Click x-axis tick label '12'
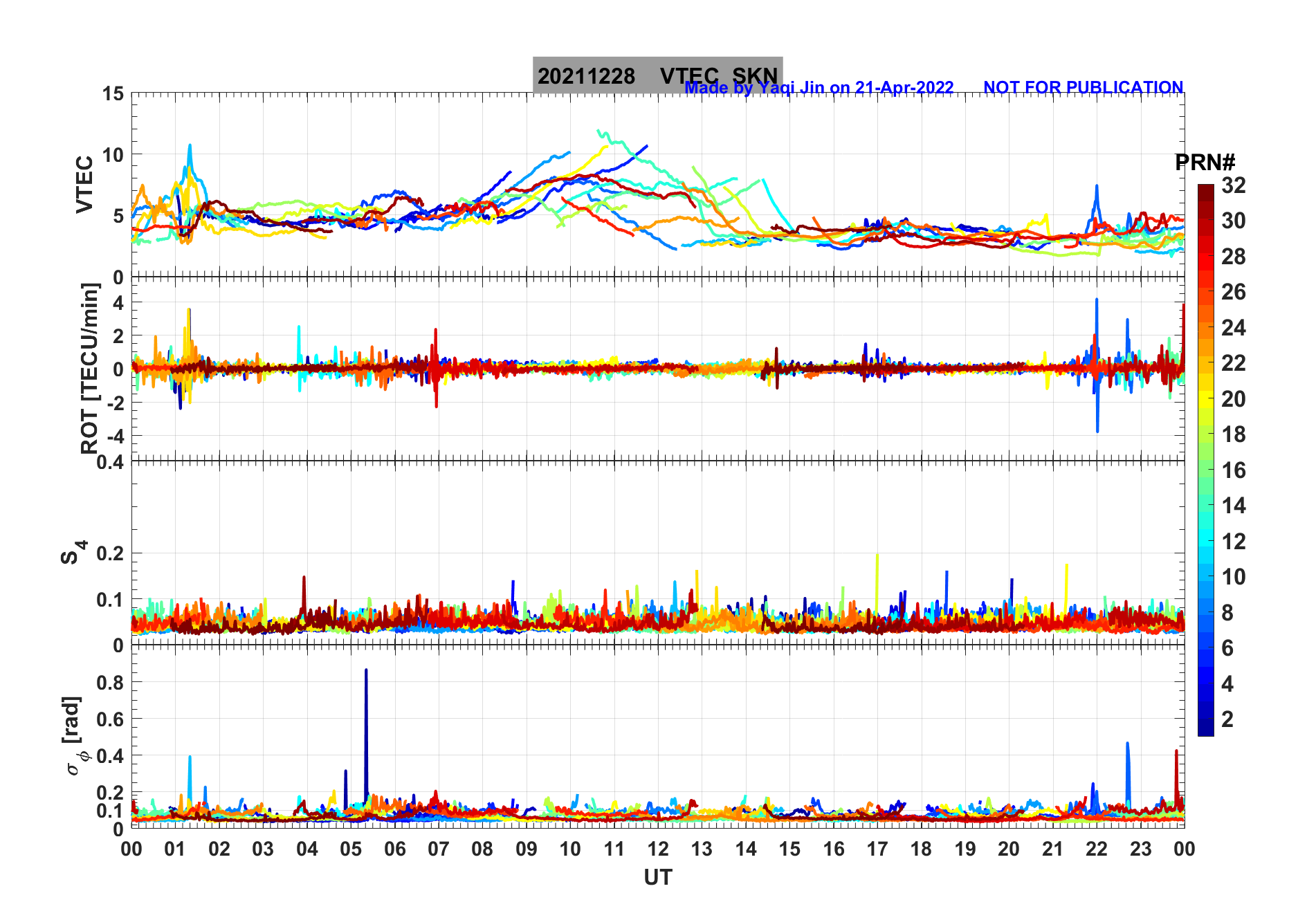 pyautogui.click(x=657, y=849)
